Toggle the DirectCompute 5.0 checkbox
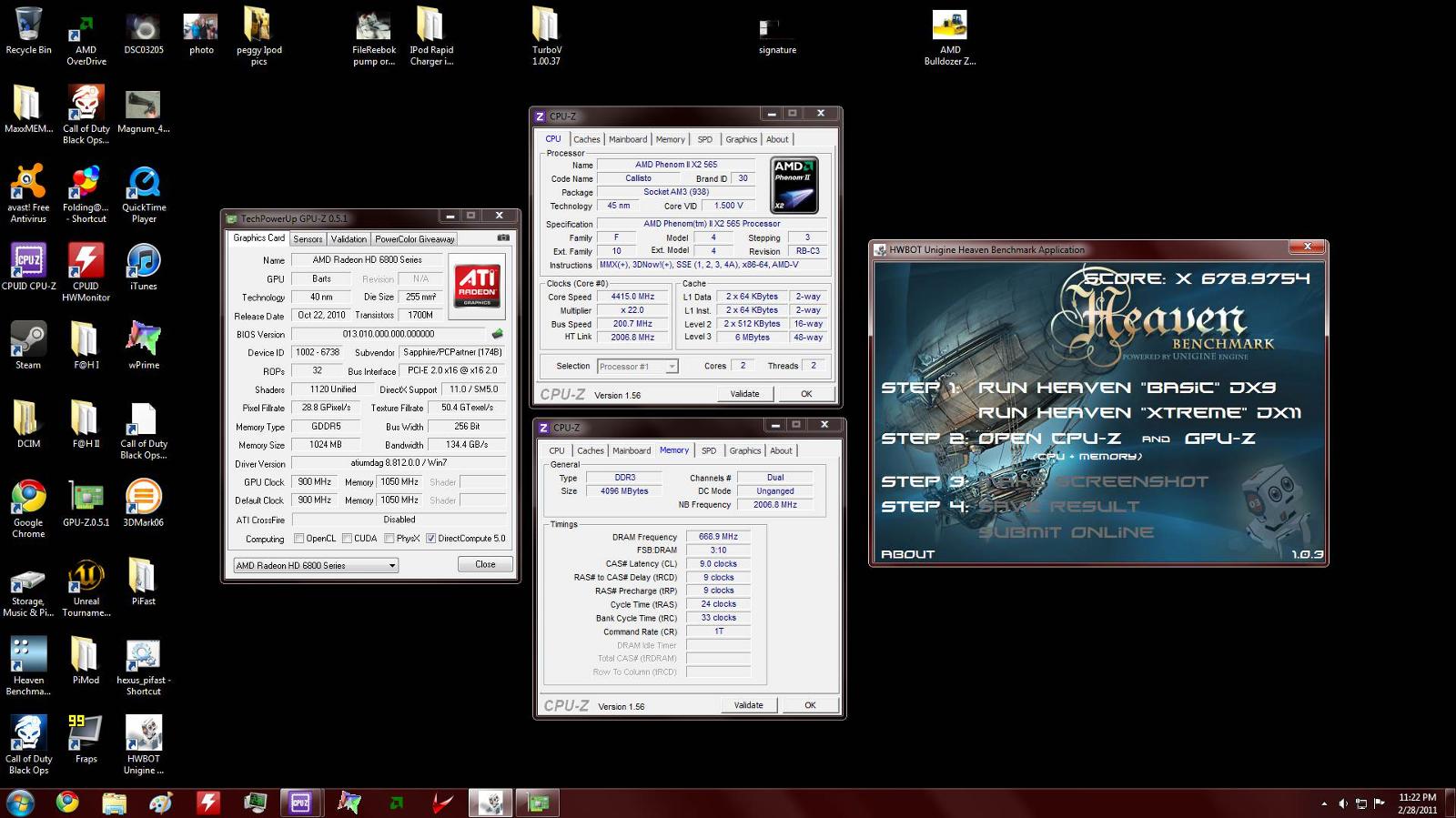Viewport: 1456px width, 818px height. pyautogui.click(x=431, y=539)
